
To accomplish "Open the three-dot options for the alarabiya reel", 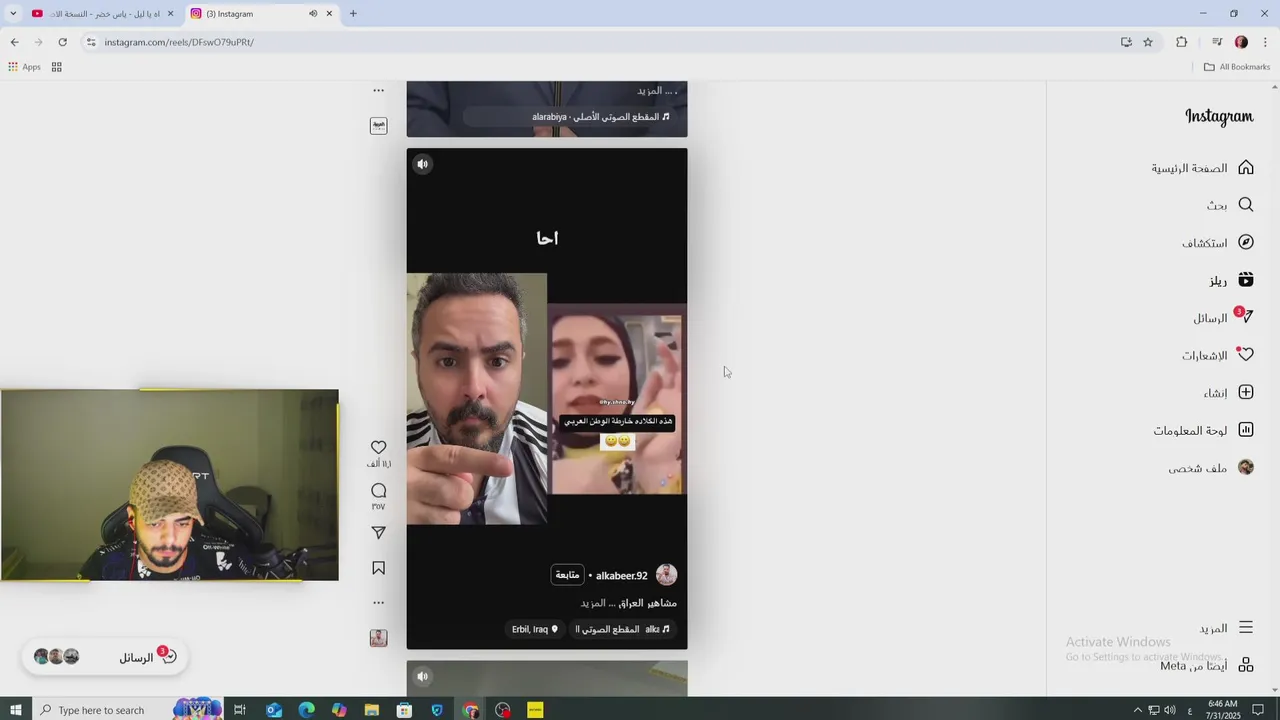I will (378, 90).
